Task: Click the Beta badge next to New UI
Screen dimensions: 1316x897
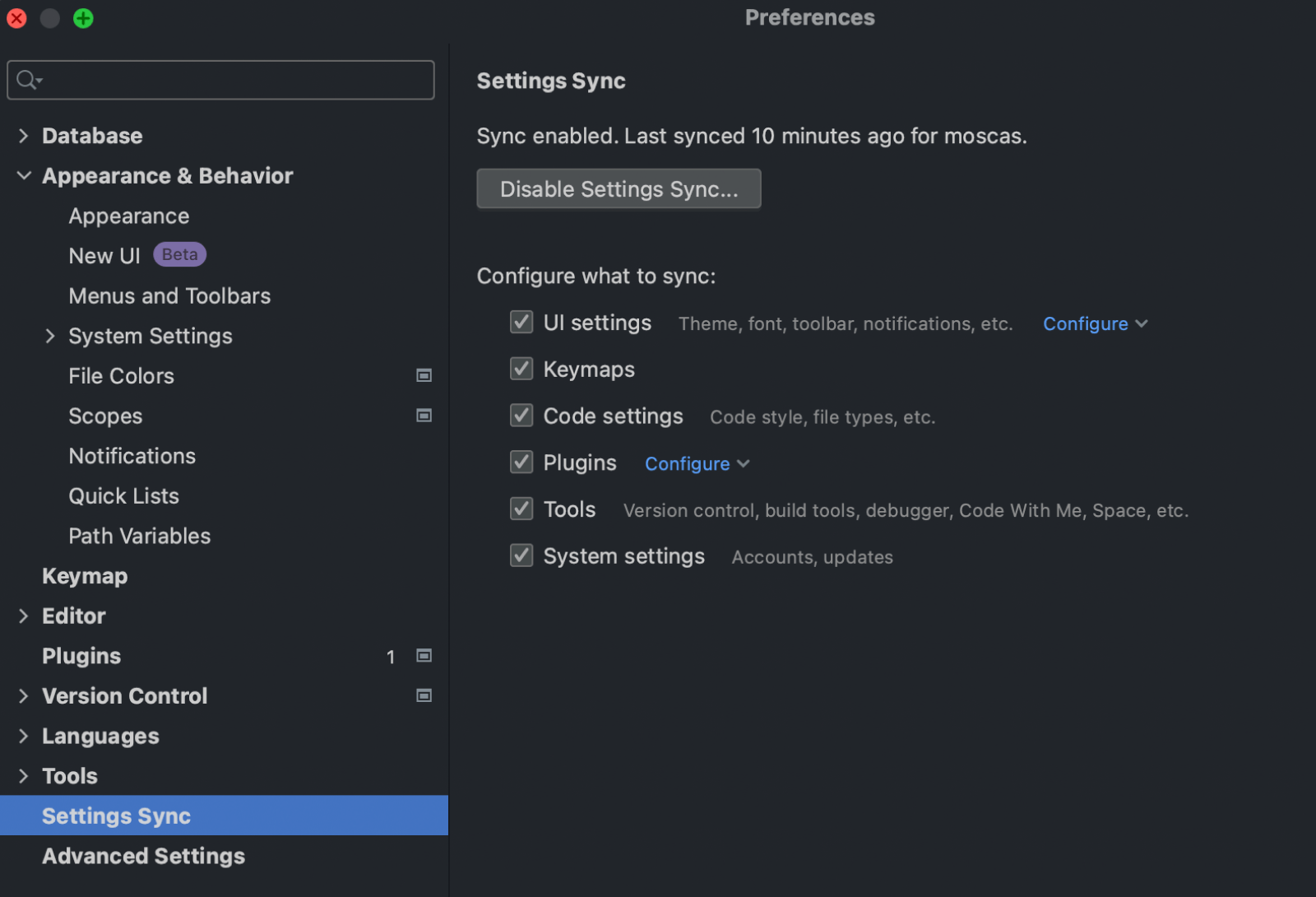Action: (x=179, y=255)
